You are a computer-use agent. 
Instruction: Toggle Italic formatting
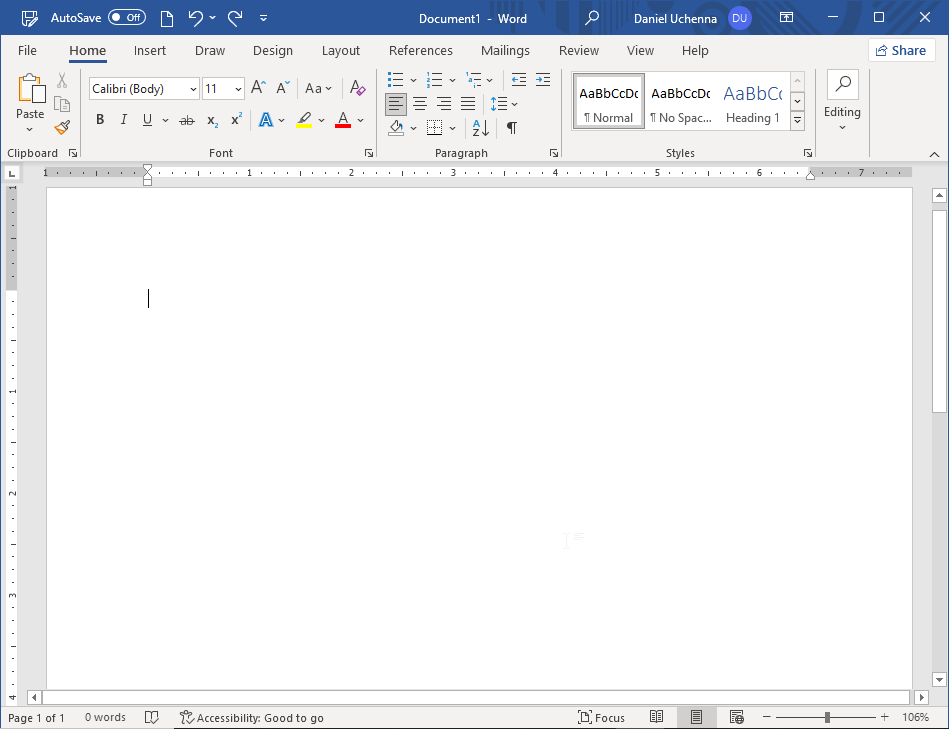tap(124, 120)
